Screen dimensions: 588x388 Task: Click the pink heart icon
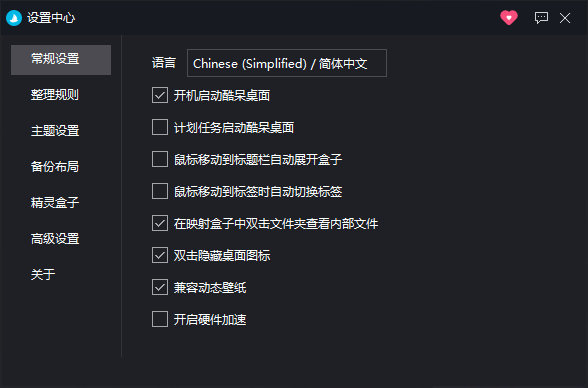[x=509, y=18]
